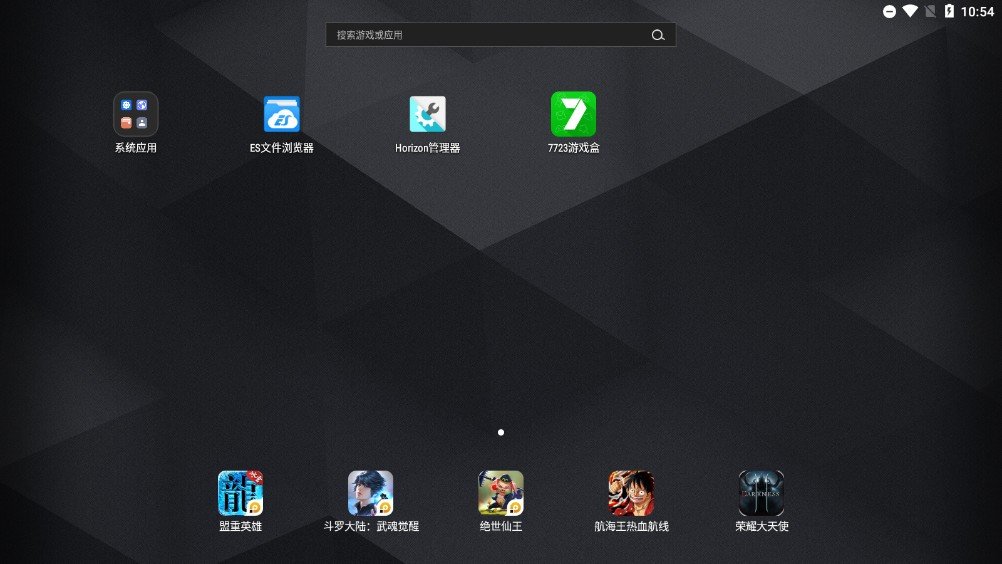Tap the Wi-Fi status icon
Viewport: 1002px width, 564px height.
pyautogui.click(x=910, y=11)
